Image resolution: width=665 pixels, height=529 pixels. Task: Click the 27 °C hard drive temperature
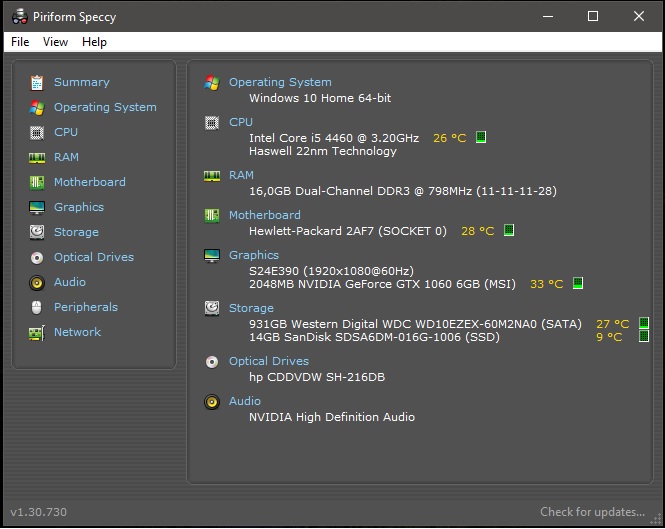pos(612,324)
